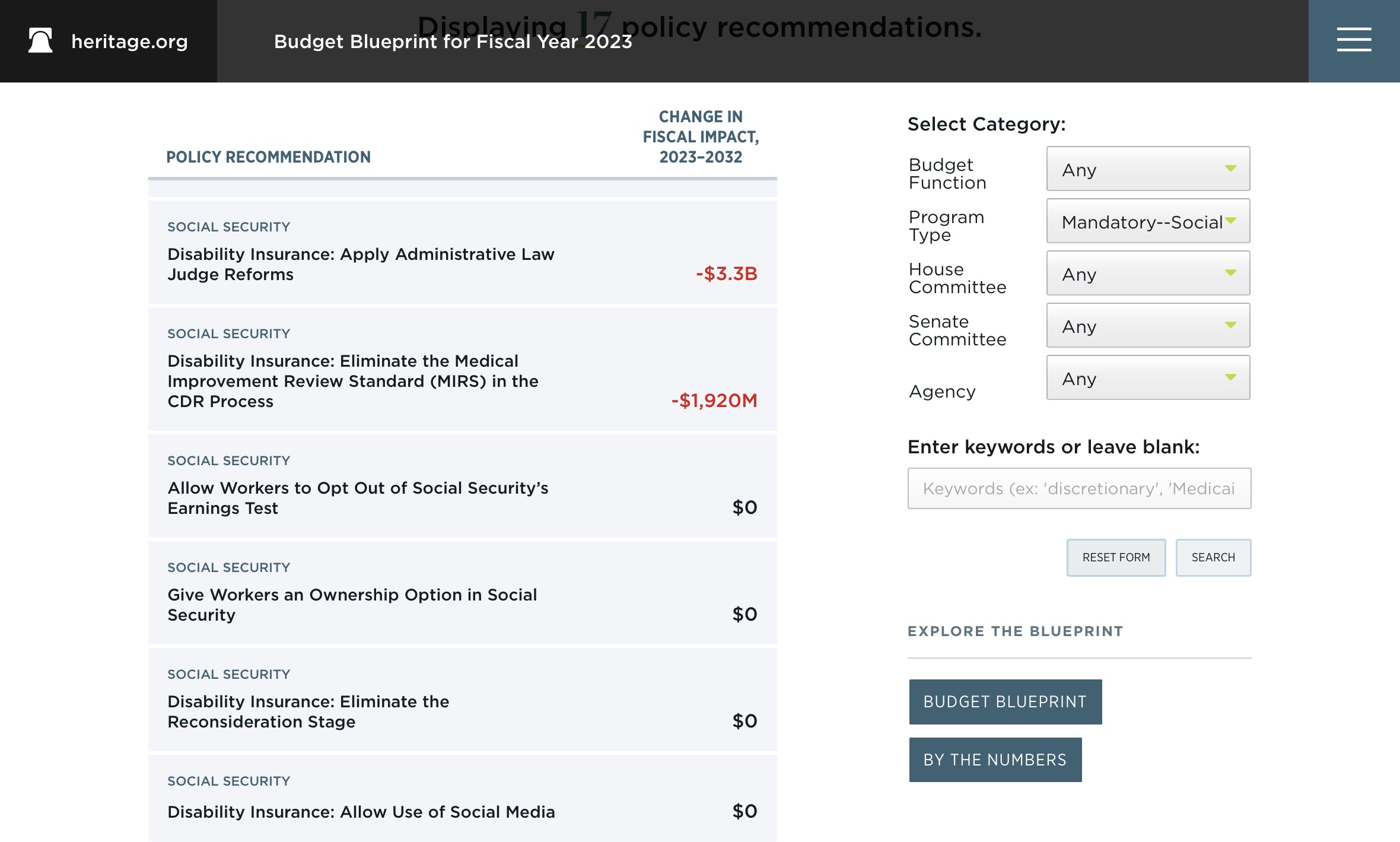Viewport: 1400px width, 842px height.
Task: Open the House Committee dropdown
Action: coord(1148,274)
